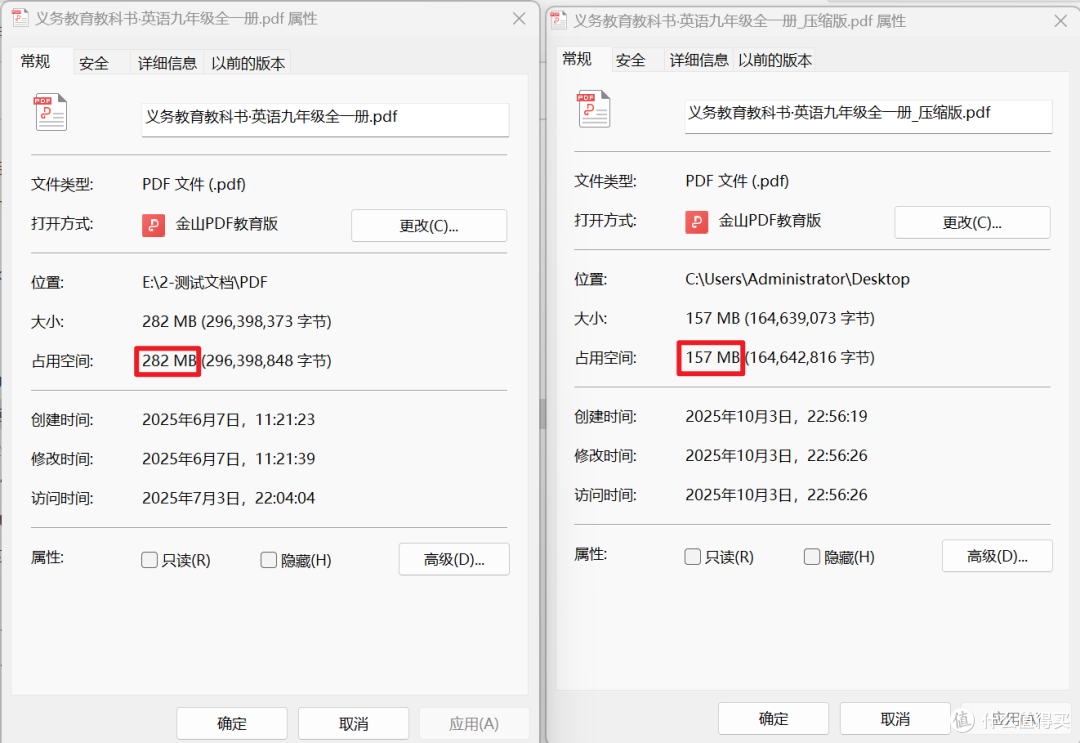Click size-on-disk value 164,642,816 字节
Viewport: 1080px width, 743px height.
809,357
